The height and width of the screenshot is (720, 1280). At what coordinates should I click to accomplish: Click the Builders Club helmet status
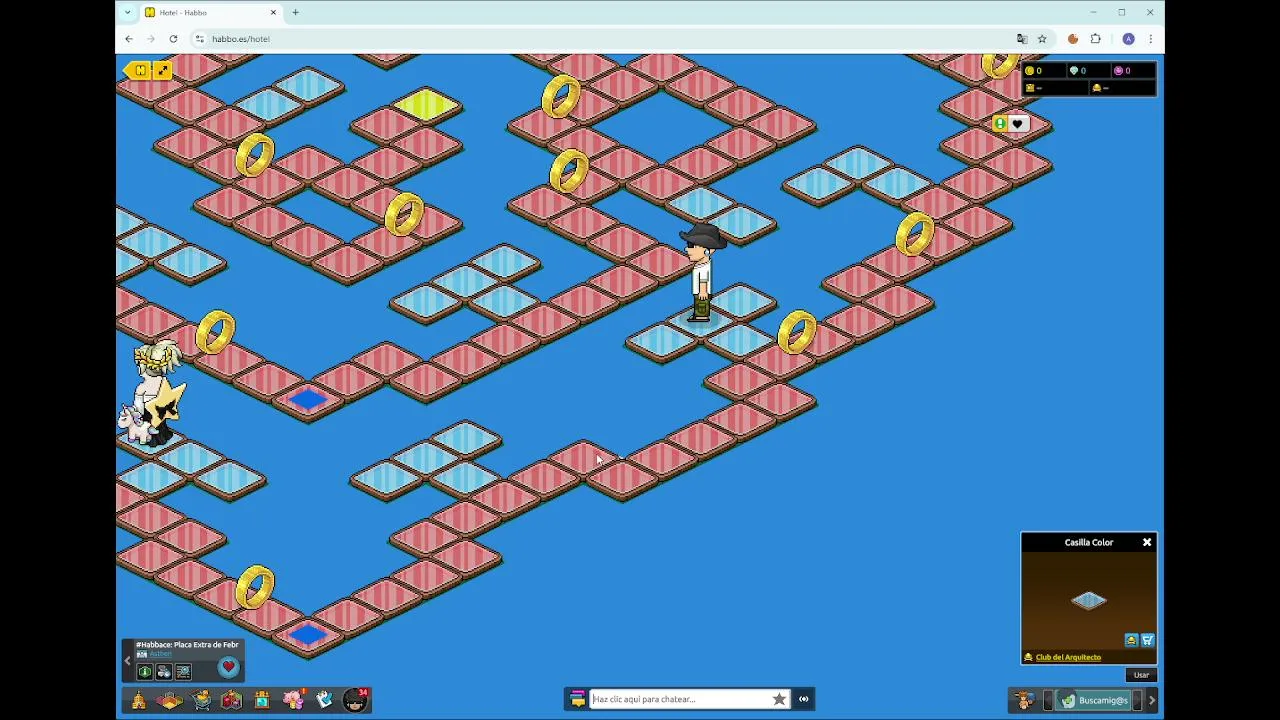coord(1123,88)
